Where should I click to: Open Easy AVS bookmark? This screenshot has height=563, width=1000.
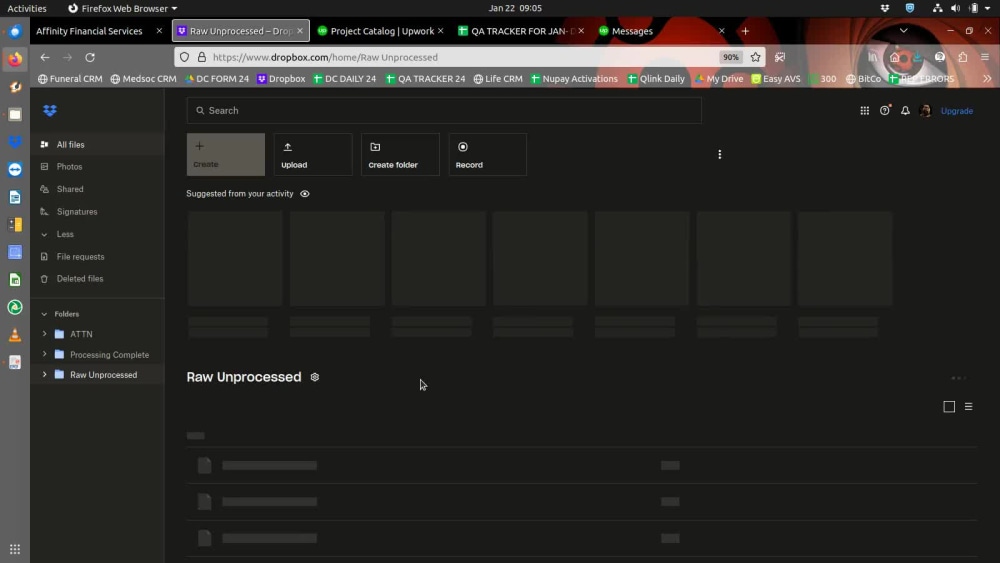click(x=776, y=79)
